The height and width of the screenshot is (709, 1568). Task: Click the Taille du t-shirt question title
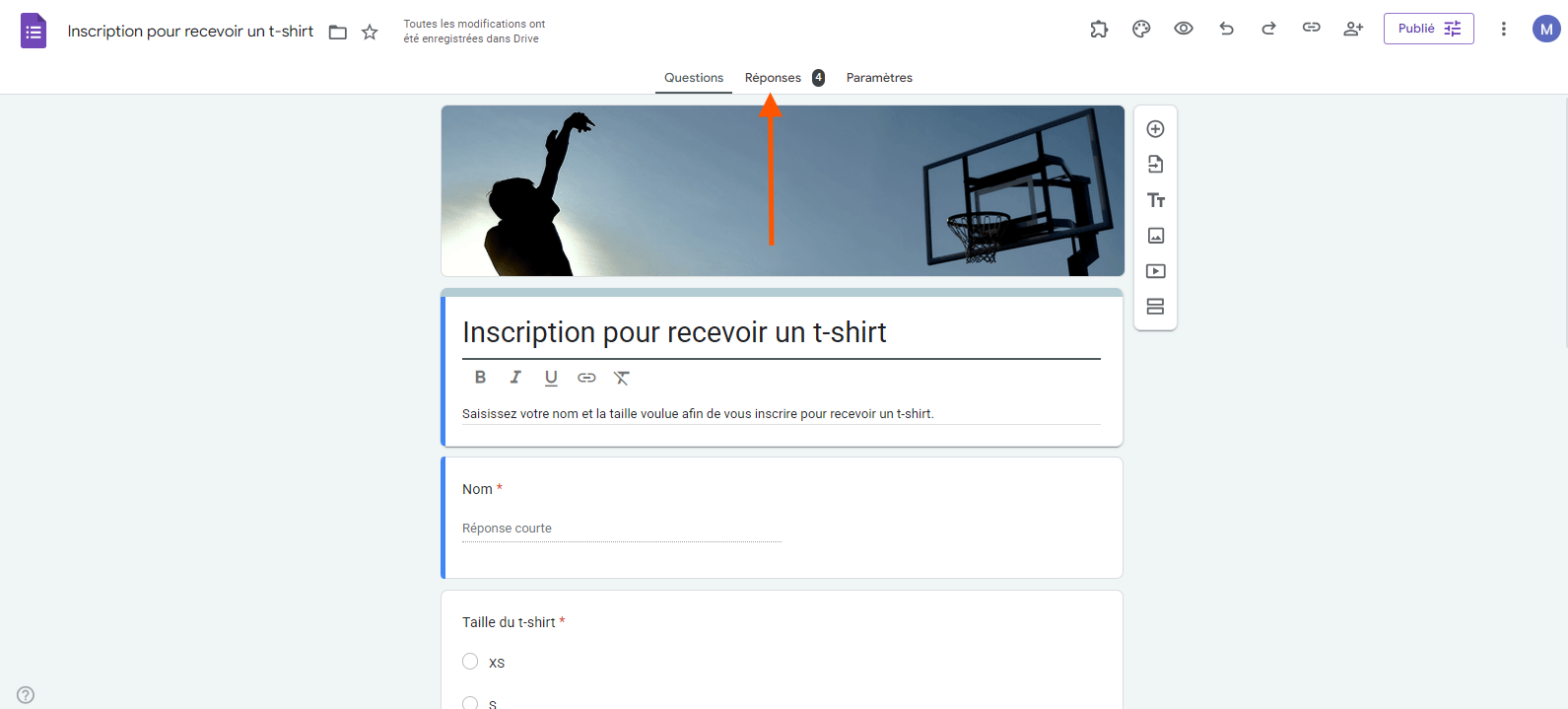(x=509, y=622)
